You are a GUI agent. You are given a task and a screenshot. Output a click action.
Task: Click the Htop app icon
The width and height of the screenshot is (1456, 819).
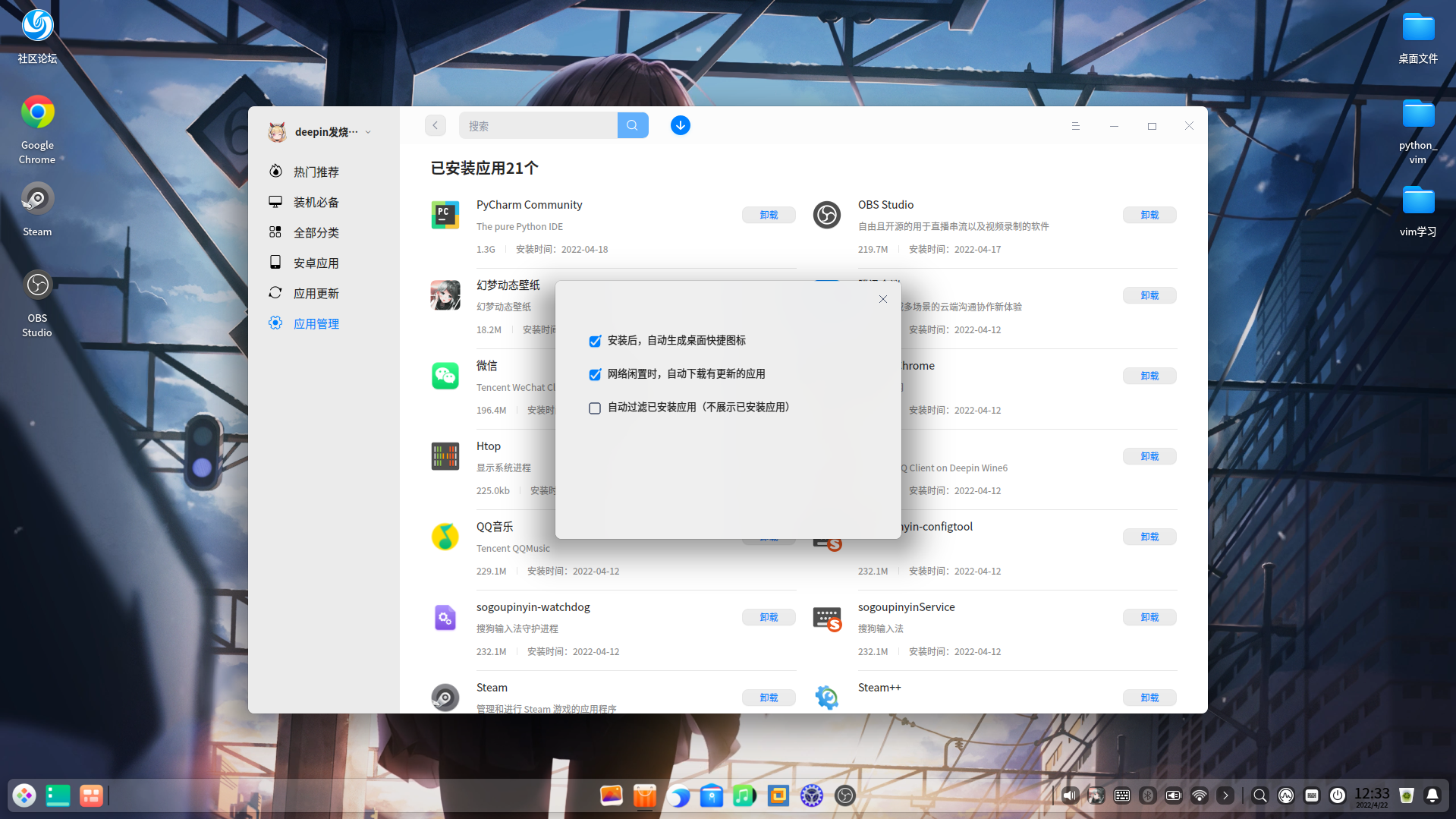coord(445,456)
